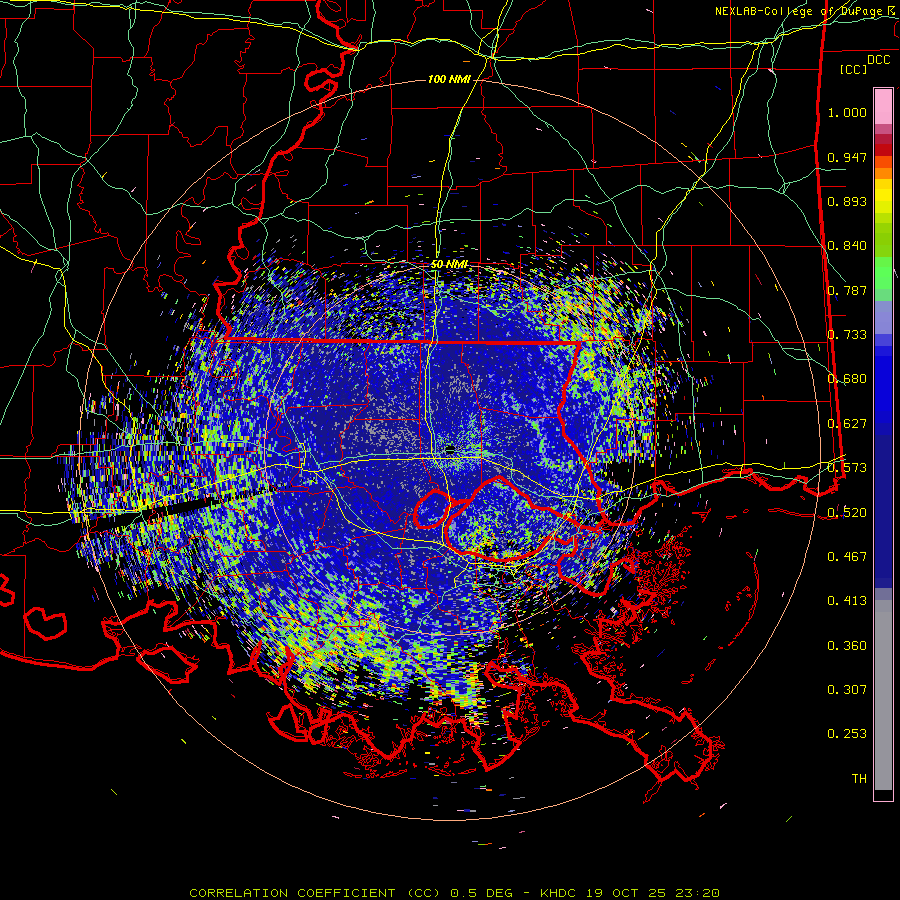This screenshot has height=900, width=900.
Task: Click the 0.680 legend value
Action: (x=847, y=379)
